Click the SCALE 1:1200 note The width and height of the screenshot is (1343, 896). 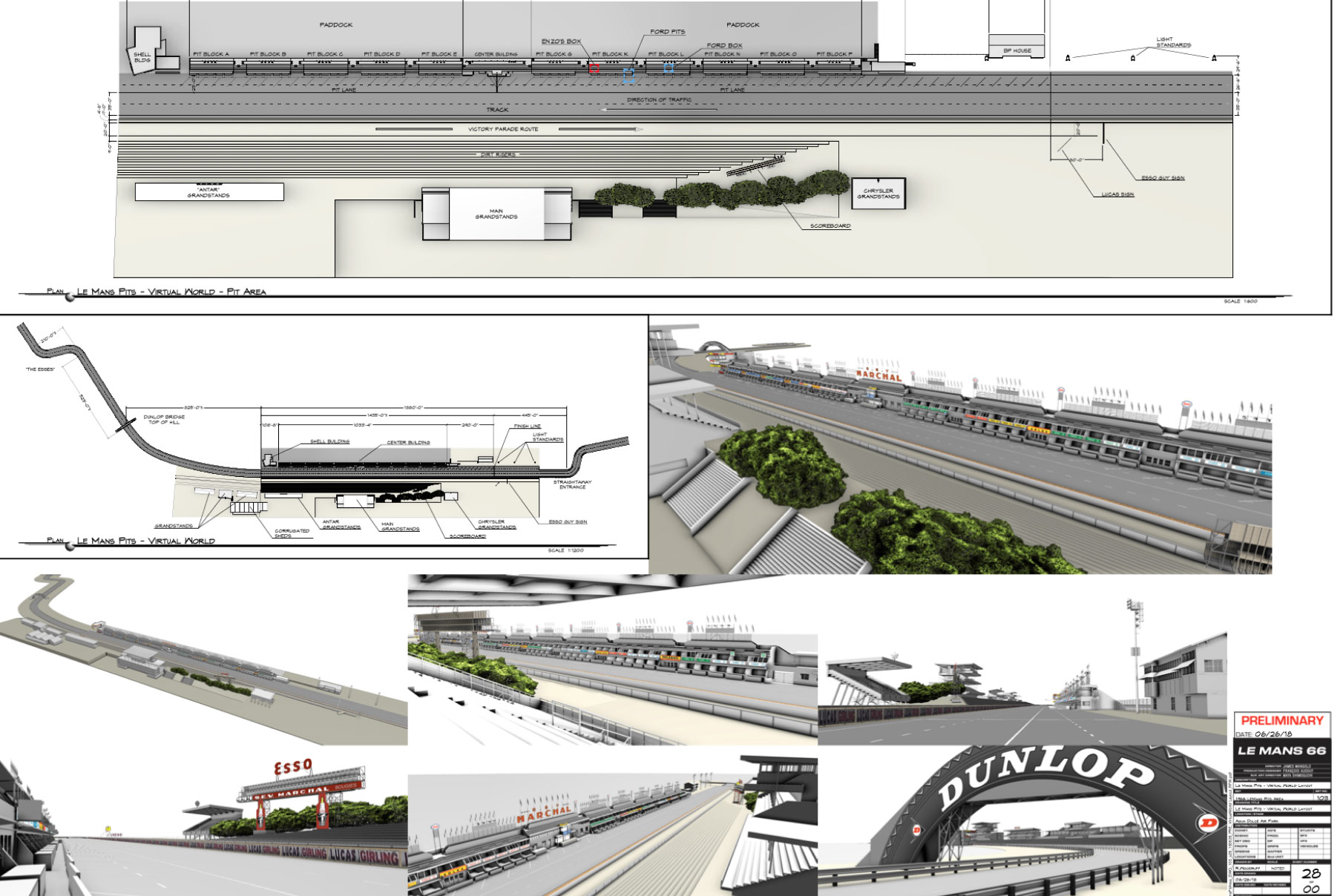[565, 550]
